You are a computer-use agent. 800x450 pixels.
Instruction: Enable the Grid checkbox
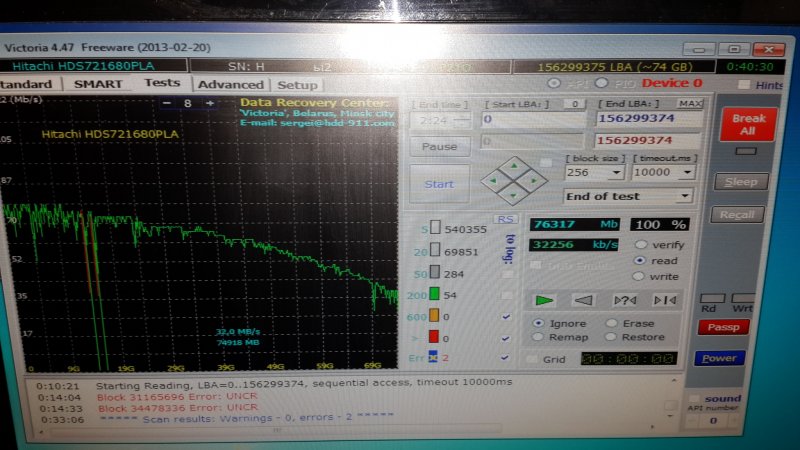click(533, 358)
